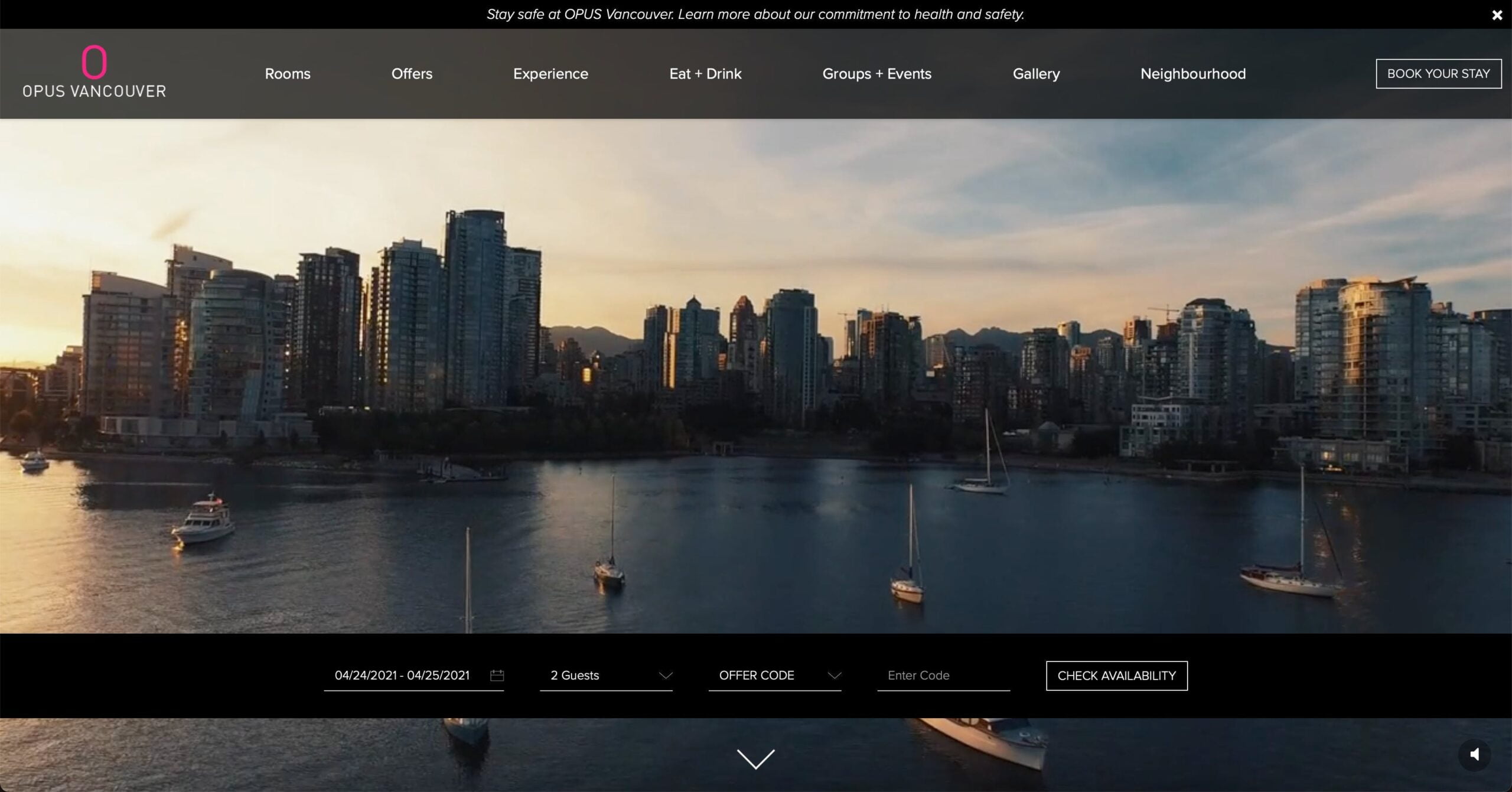Open the health and safety commitment link

point(755,14)
